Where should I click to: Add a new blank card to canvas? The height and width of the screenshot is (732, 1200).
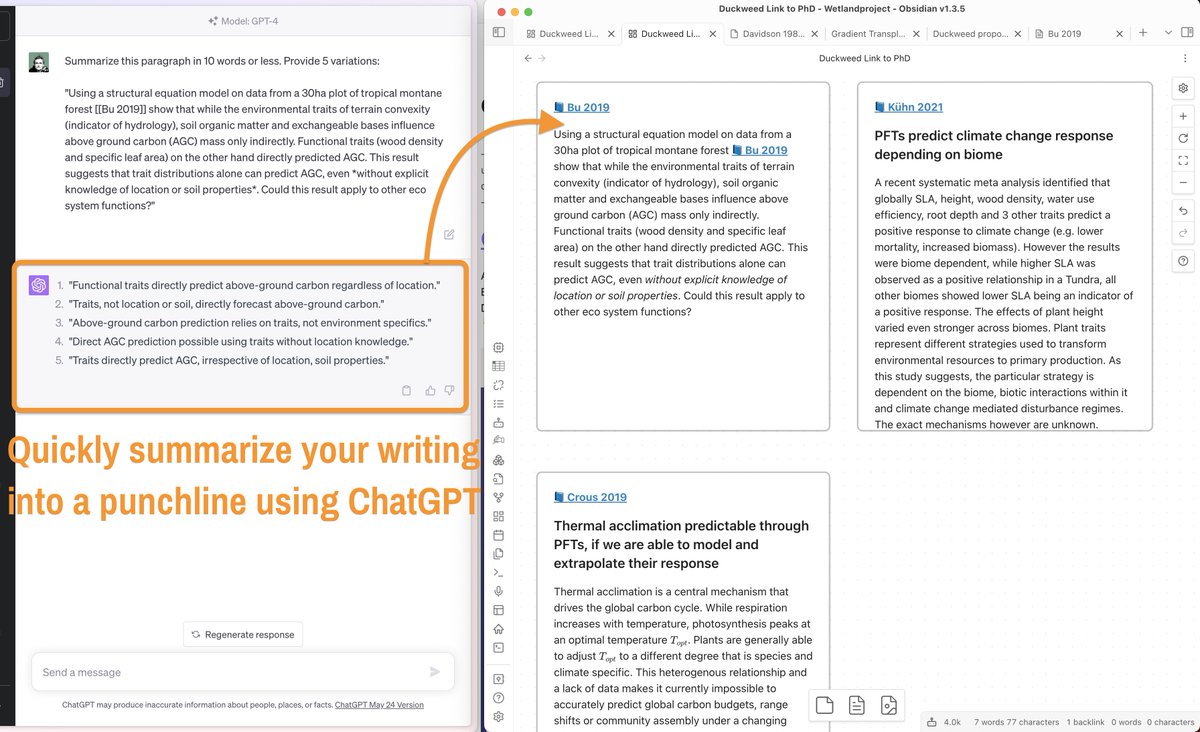click(x=824, y=706)
